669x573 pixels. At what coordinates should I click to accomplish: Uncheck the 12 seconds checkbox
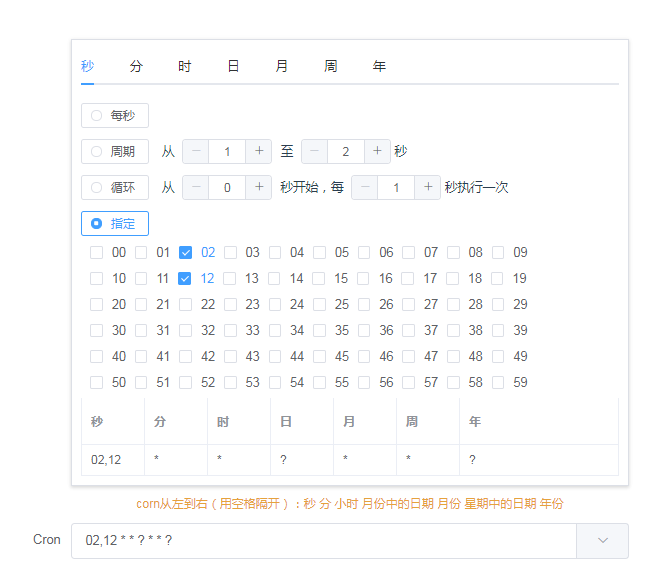click(185, 279)
